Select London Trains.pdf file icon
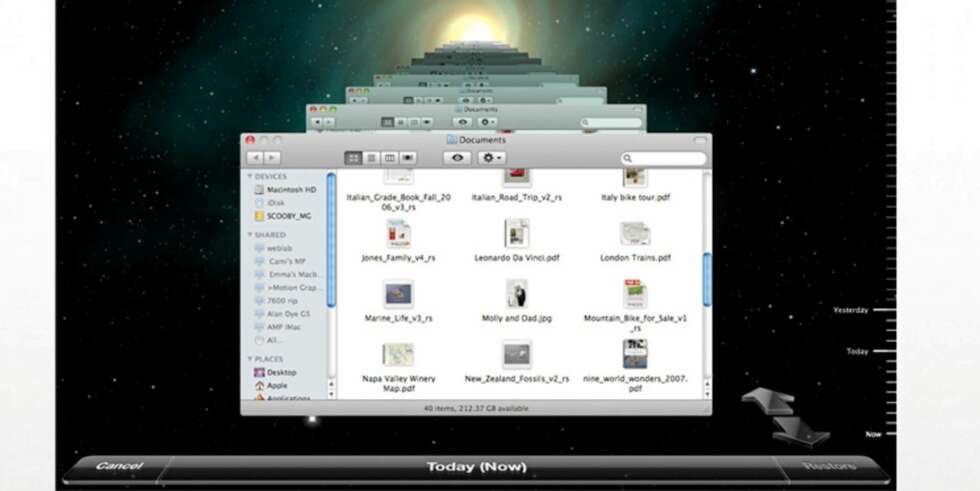This screenshot has height=491, width=980. click(x=635, y=234)
